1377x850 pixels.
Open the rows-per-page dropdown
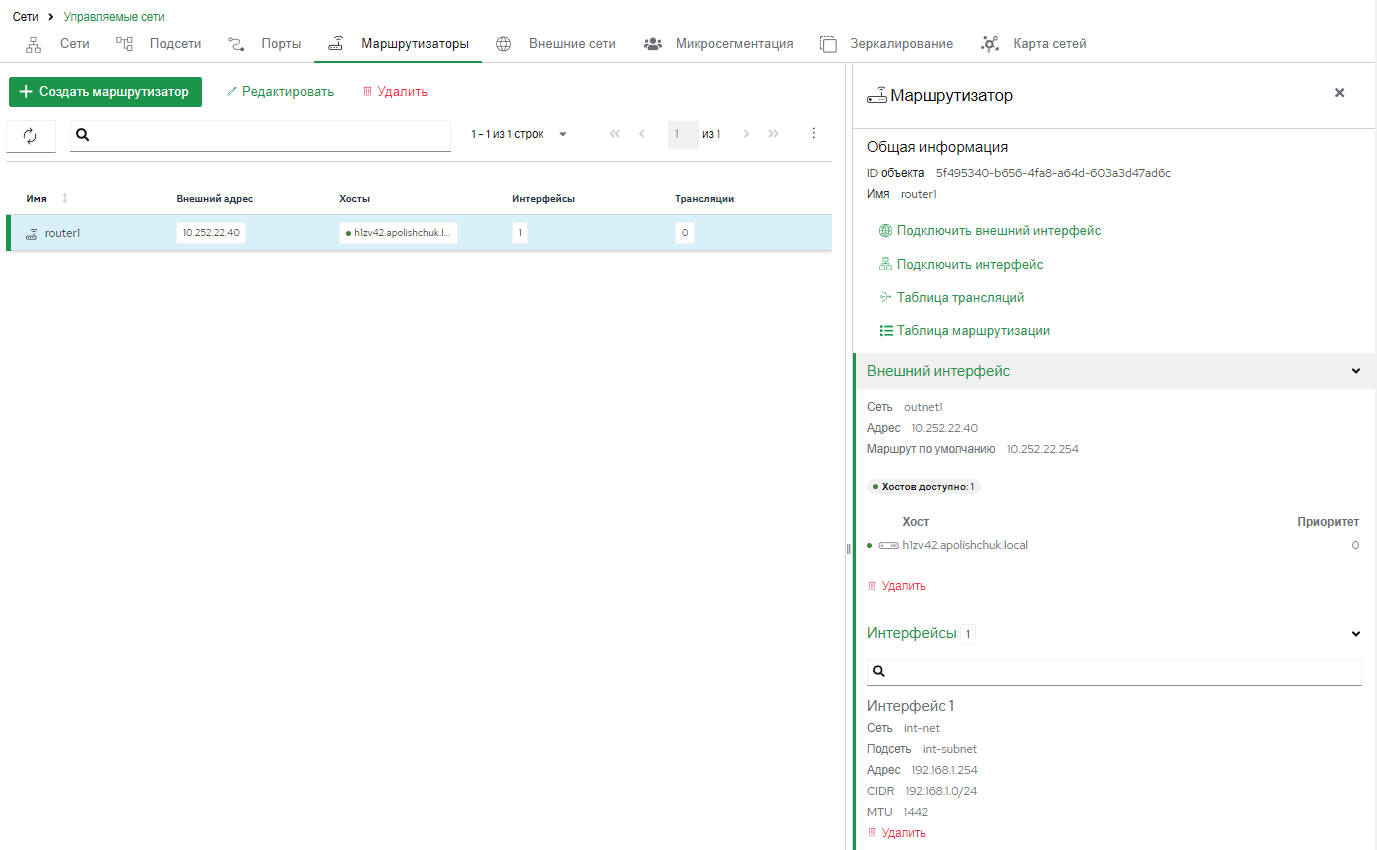(562, 134)
